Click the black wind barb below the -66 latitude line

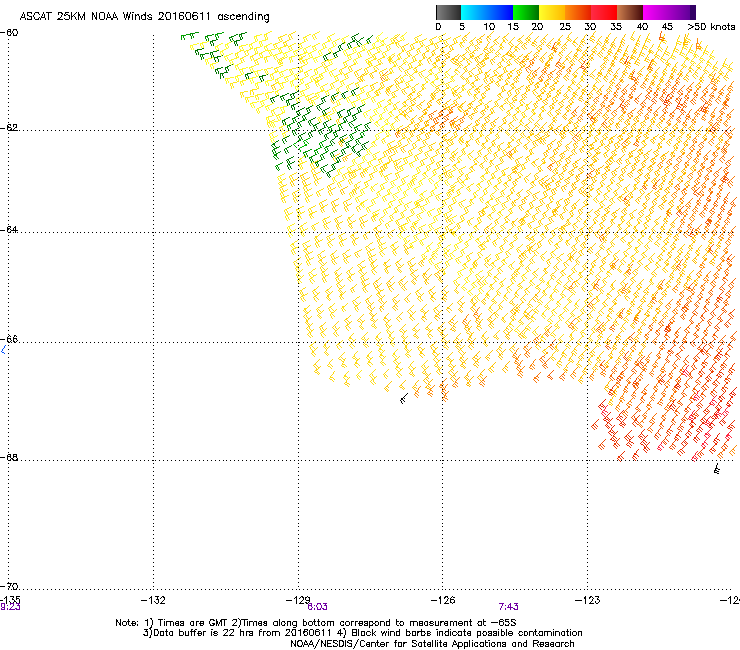point(404,399)
